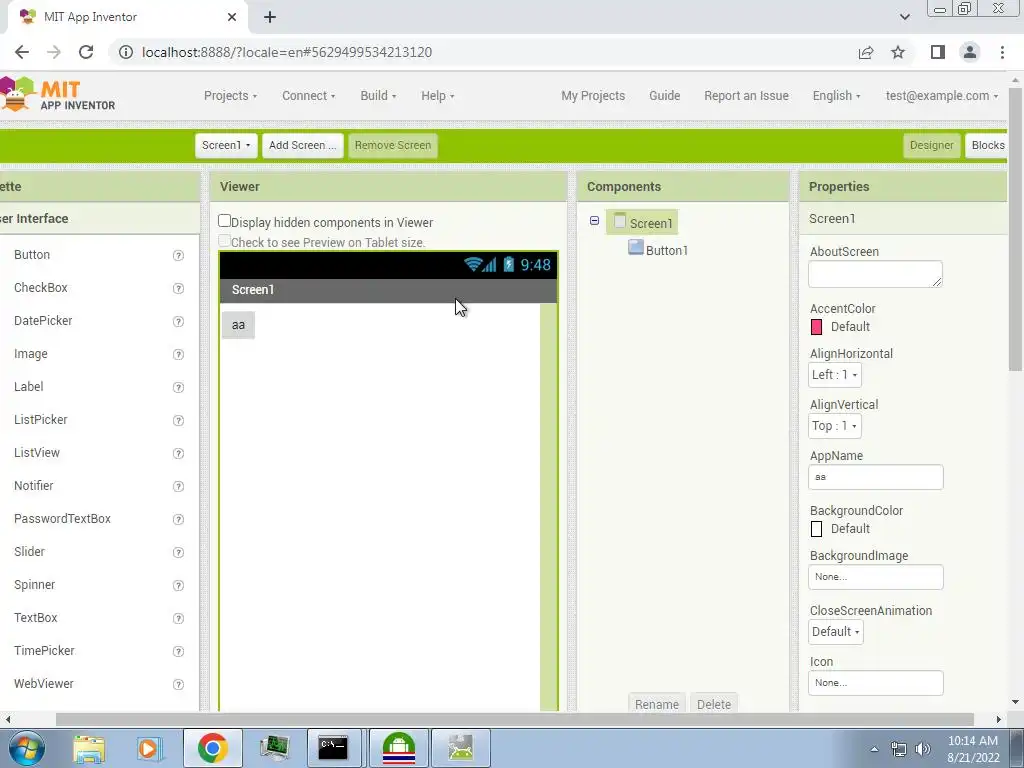
Task: Click the AppName input field
Action: click(x=875, y=477)
